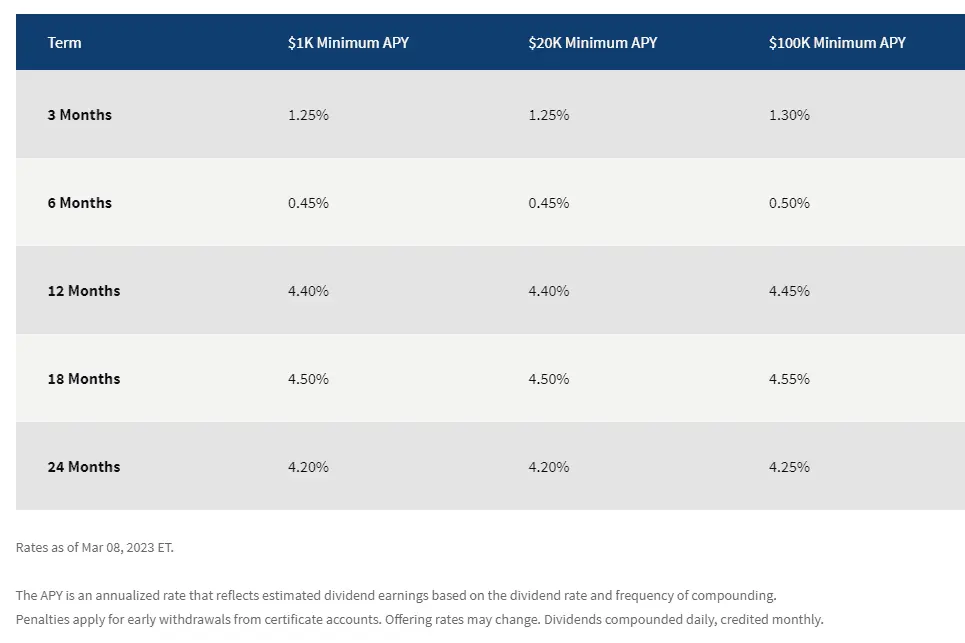Click the early withdrawal penalties disclaimer text
Viewport: 965px width, 643px height.
(x=420, y=619)
